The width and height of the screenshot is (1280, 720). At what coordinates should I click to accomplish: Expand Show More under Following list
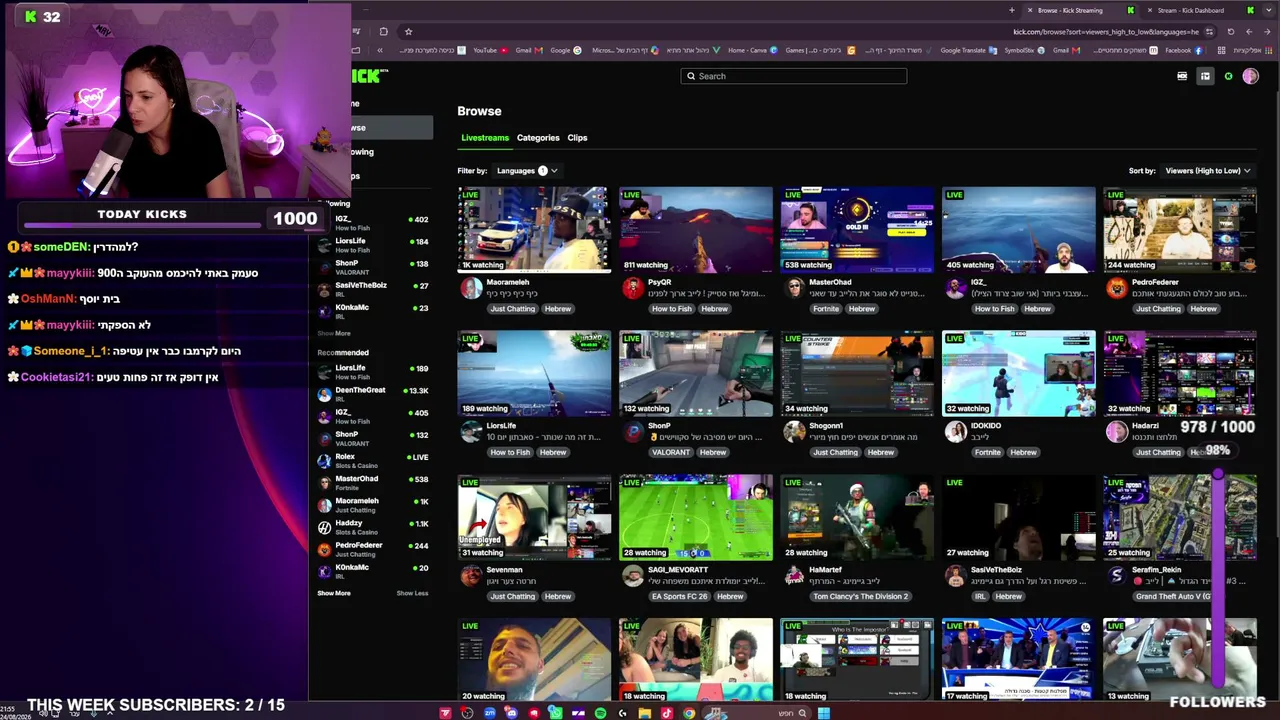(x=334, y=333)
